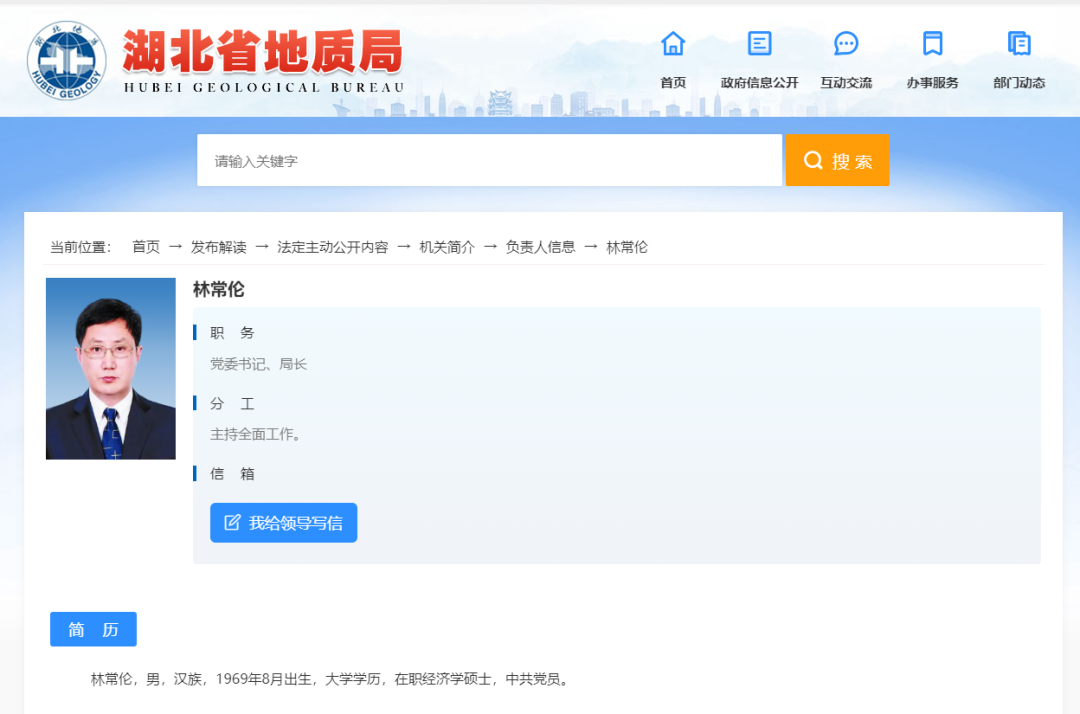Click the resume paragraph starting 林常伦，男
Viewport: 1080px width, 714px height.
click(x=331, y=680)
